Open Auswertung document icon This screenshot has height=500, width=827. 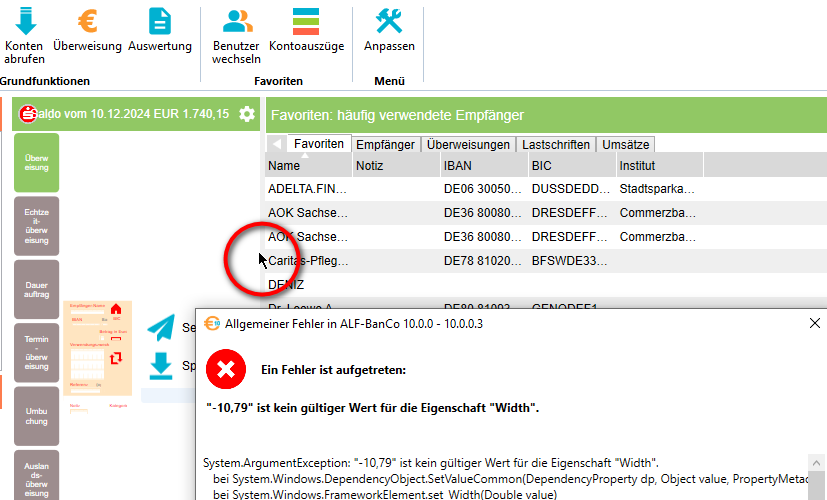point(160,21)
